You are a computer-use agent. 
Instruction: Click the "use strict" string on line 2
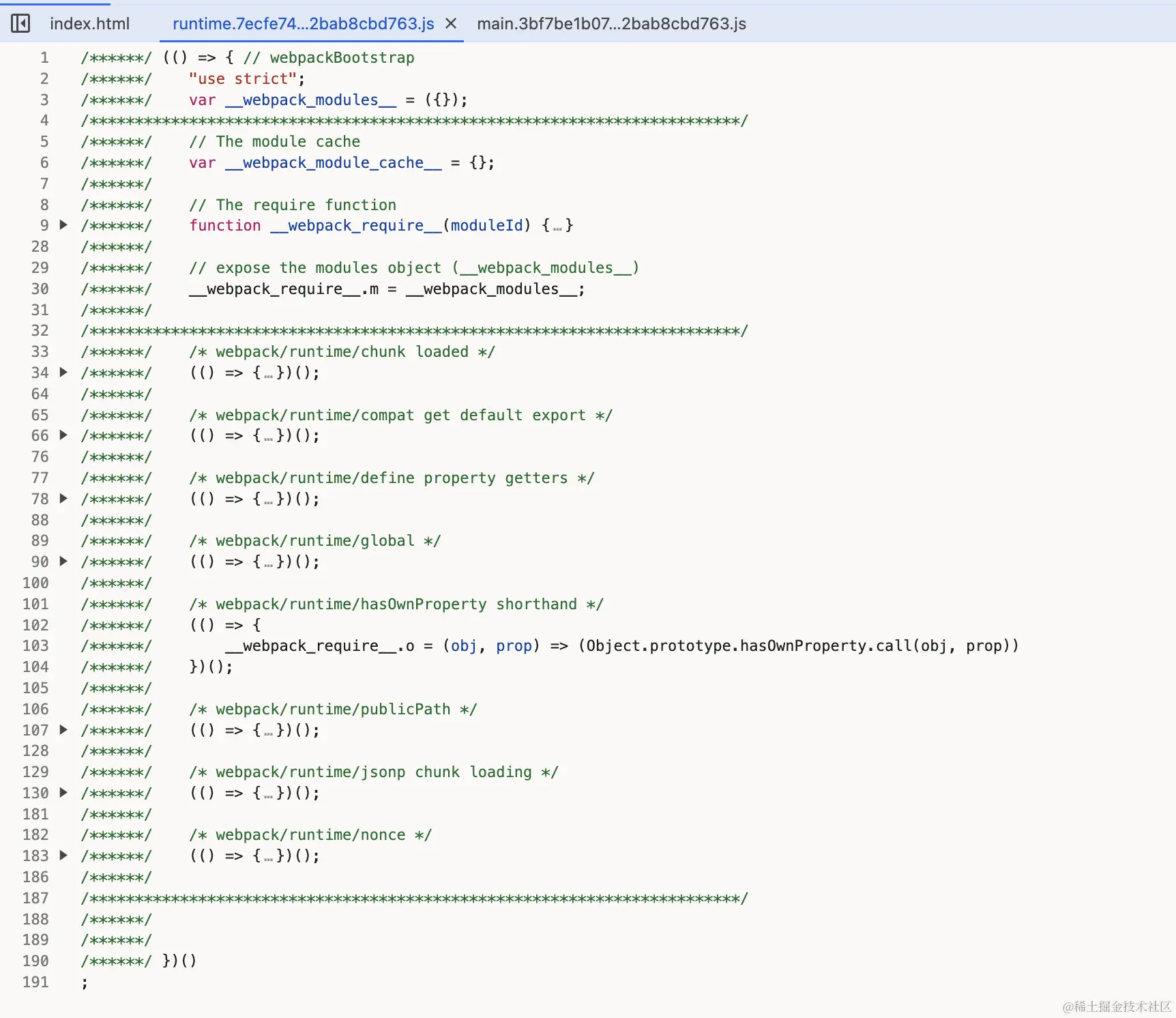[243, 79]
